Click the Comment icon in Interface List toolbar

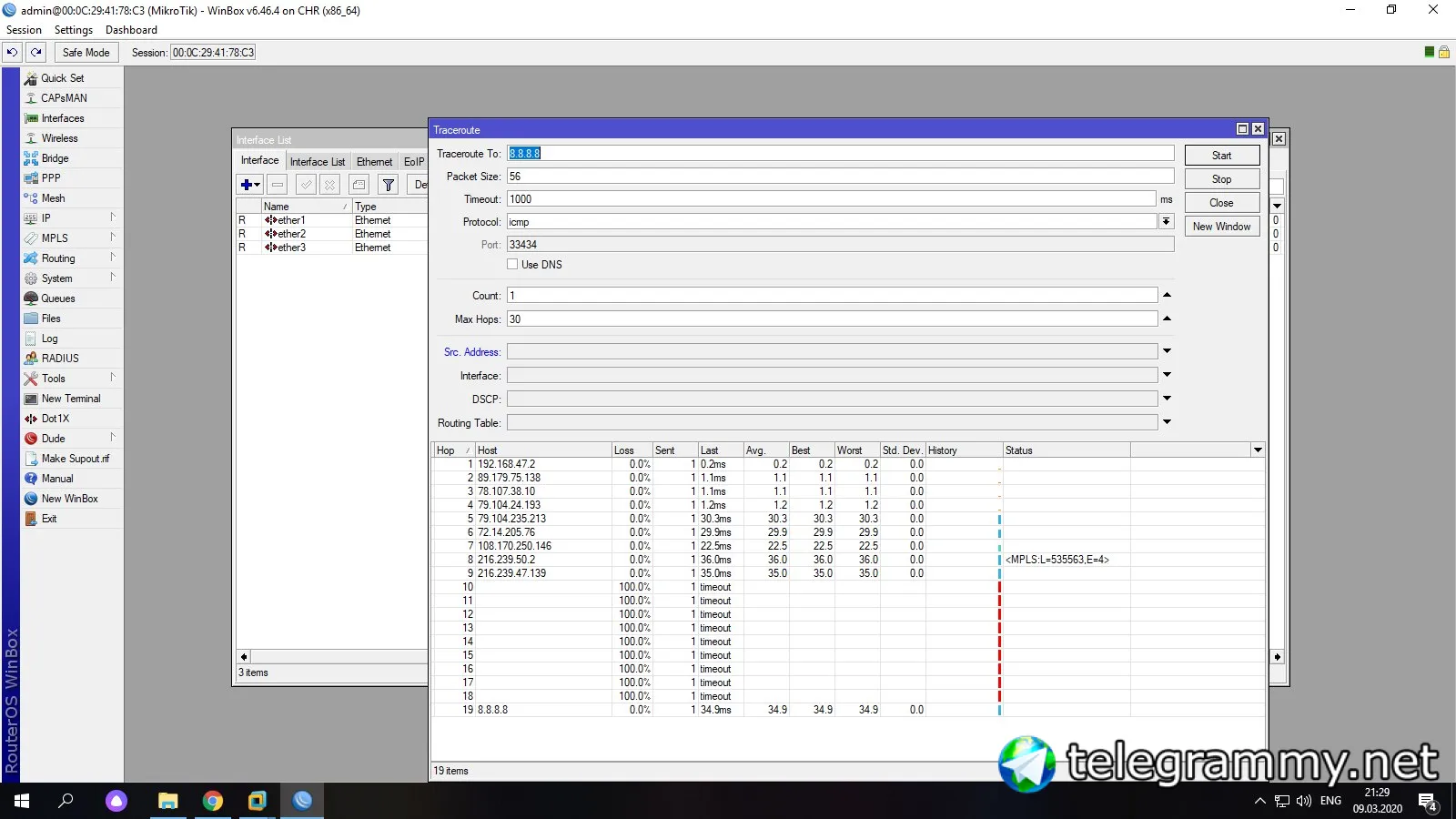(359, 185)
